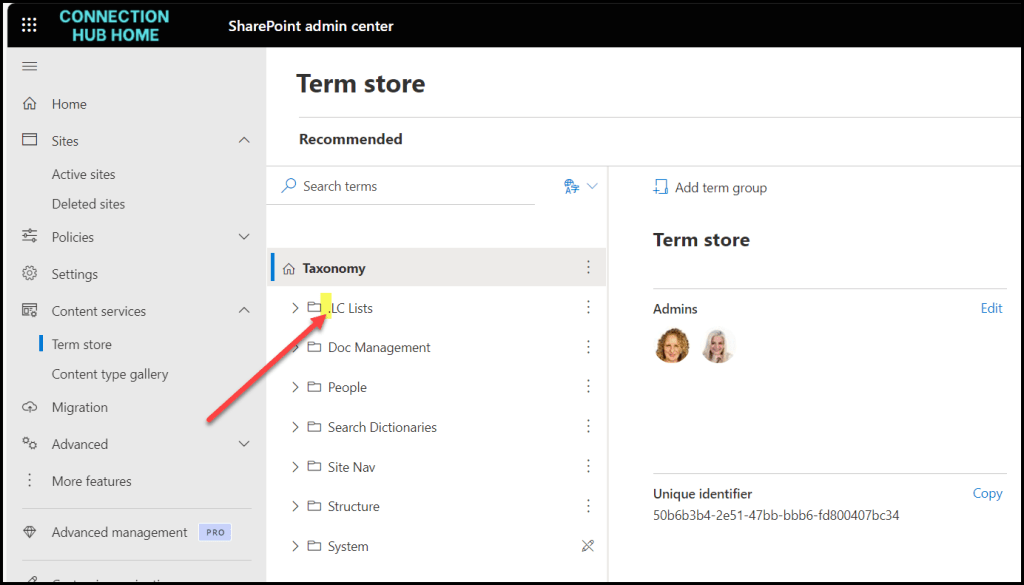
Task: Click the Home icon in sidebar
Action: 30,104
